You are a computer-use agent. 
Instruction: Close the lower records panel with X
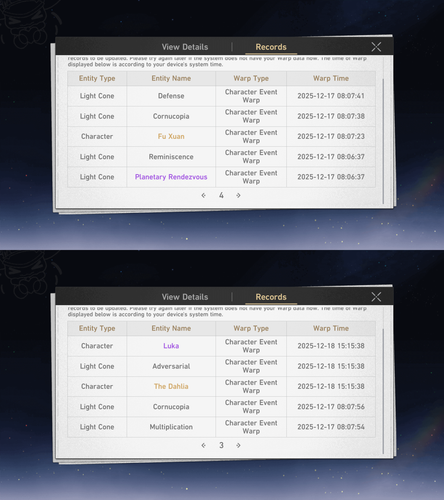(x=376, y=297)
